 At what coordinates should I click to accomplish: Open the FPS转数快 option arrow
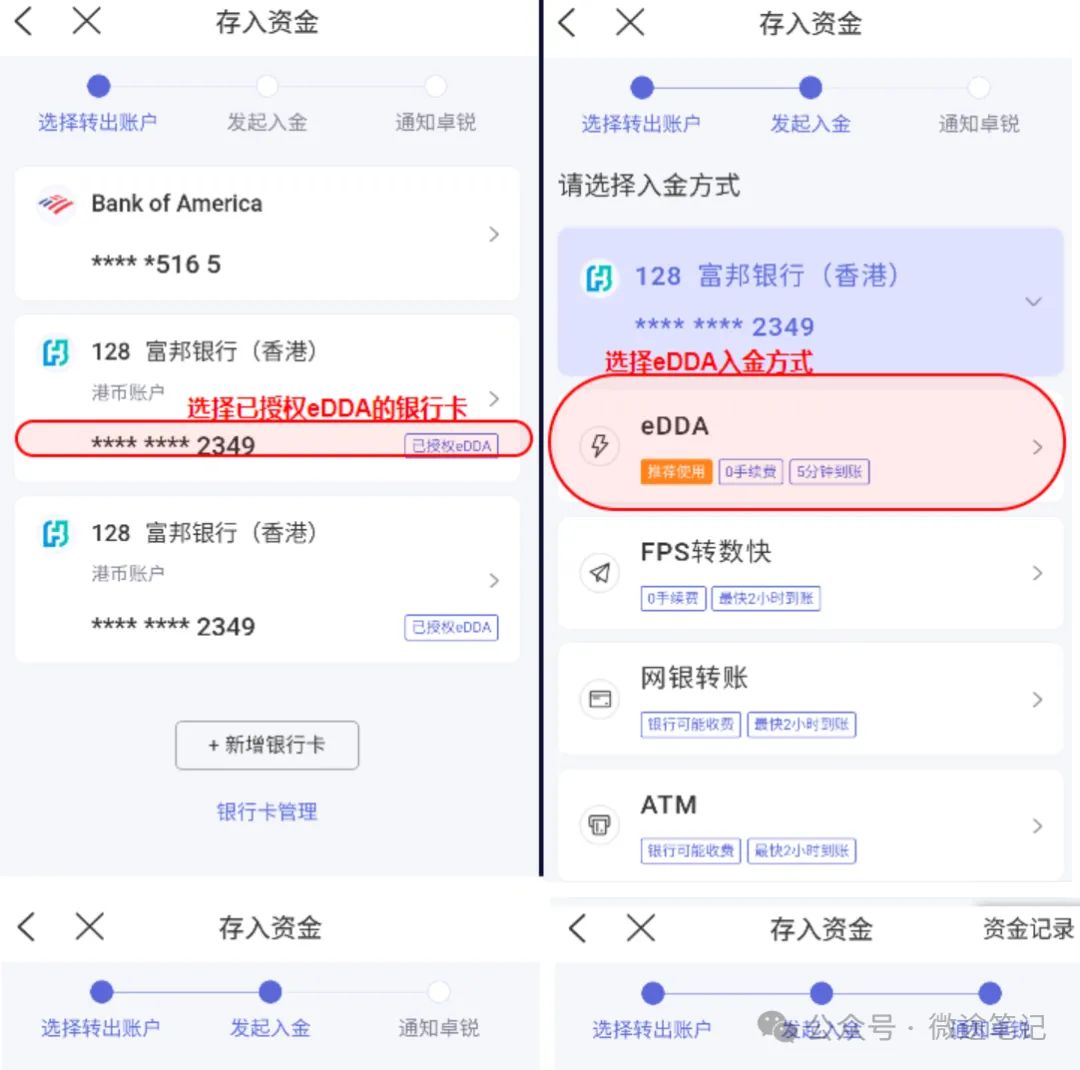[1037, 573]
